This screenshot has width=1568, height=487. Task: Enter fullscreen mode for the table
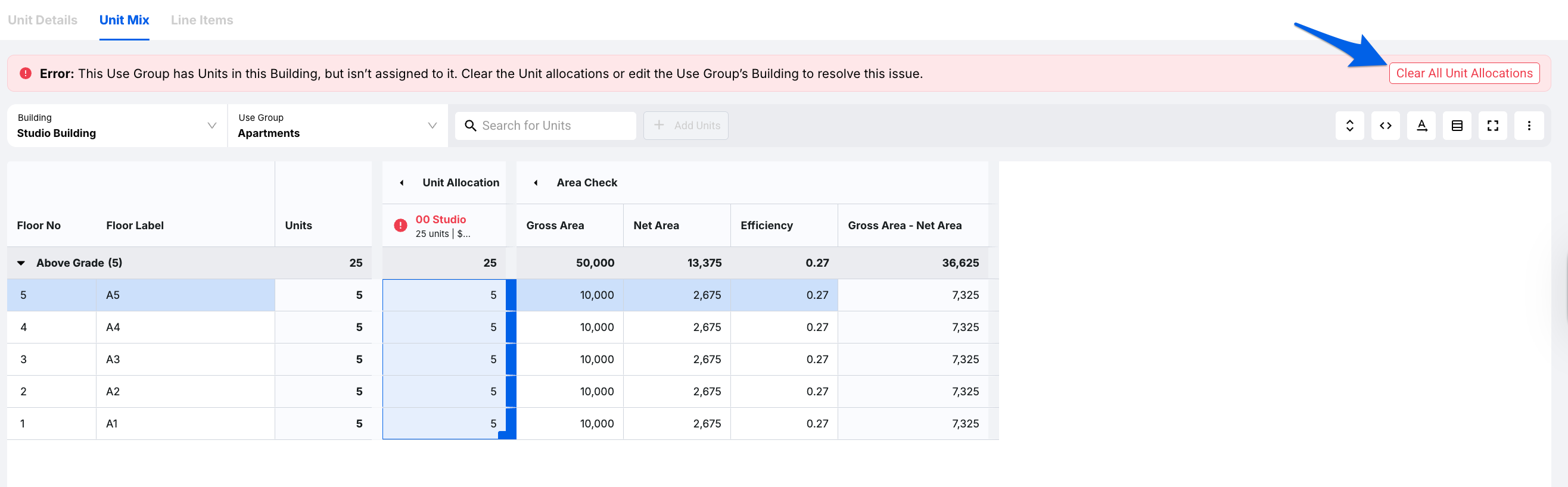(x=1492, y=126)
